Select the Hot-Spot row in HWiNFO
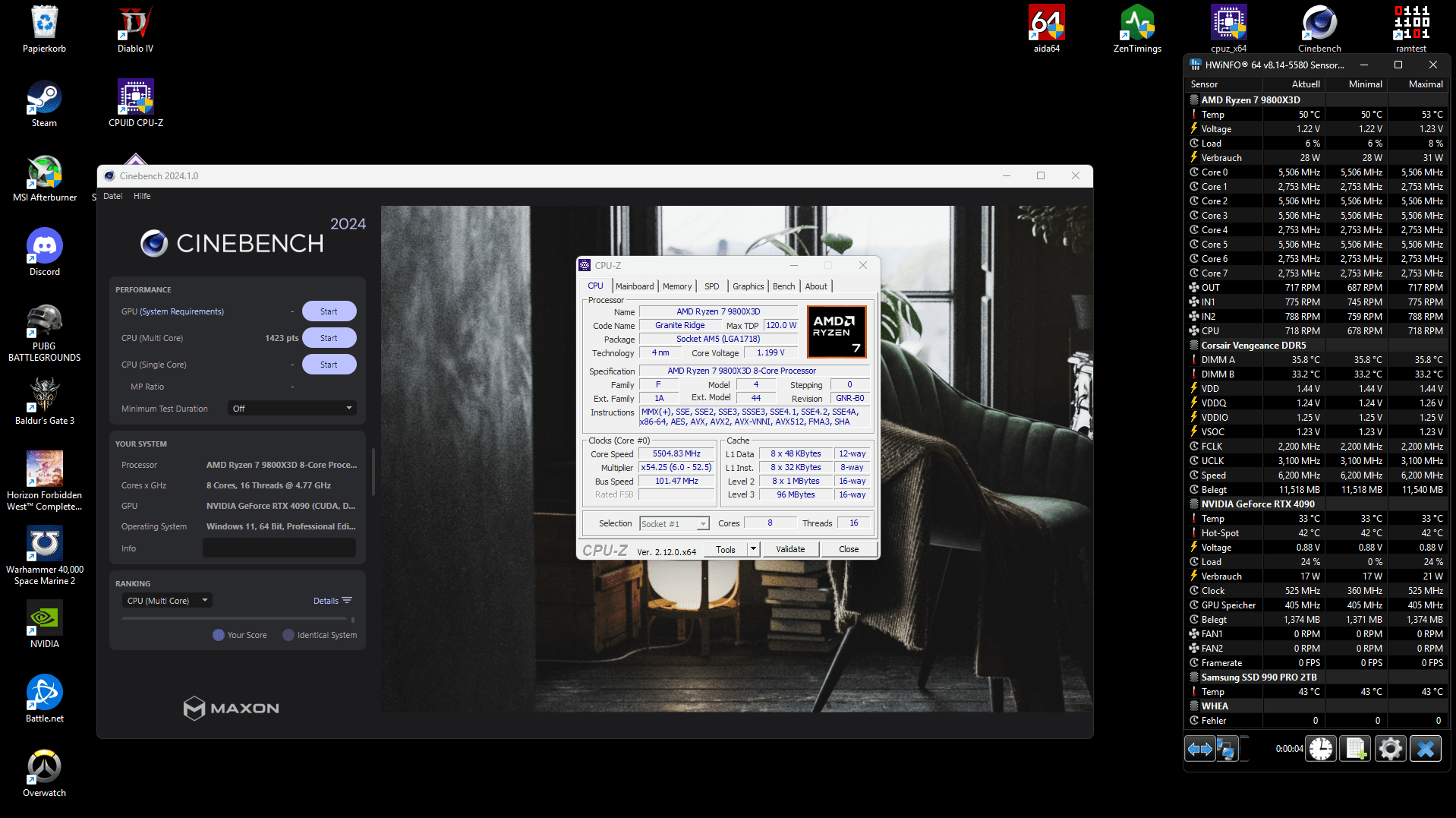This screenshot has width=1456, height=818. click(1316, 533)
